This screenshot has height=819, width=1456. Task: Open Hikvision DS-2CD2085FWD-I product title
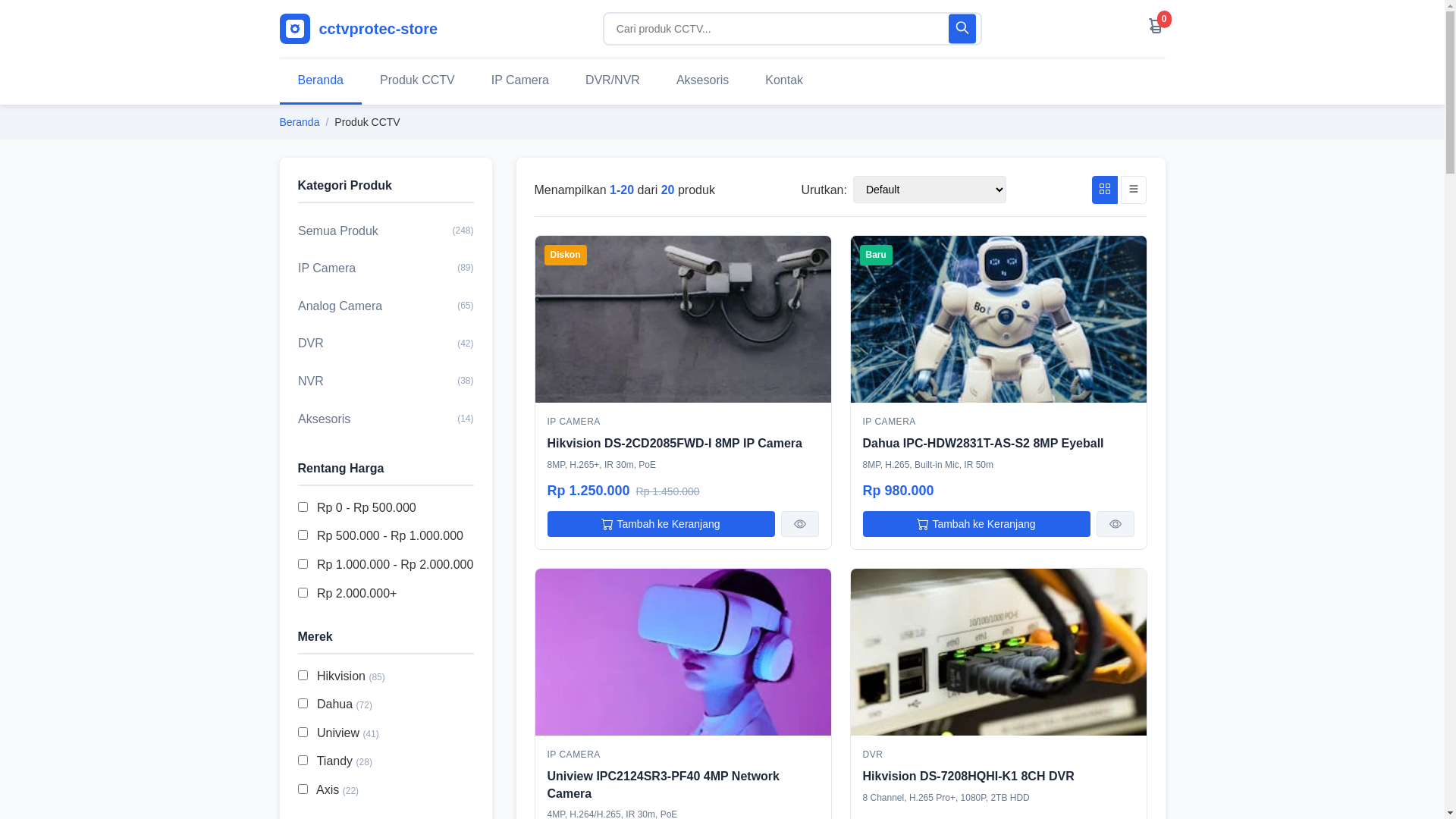(674, 444)
